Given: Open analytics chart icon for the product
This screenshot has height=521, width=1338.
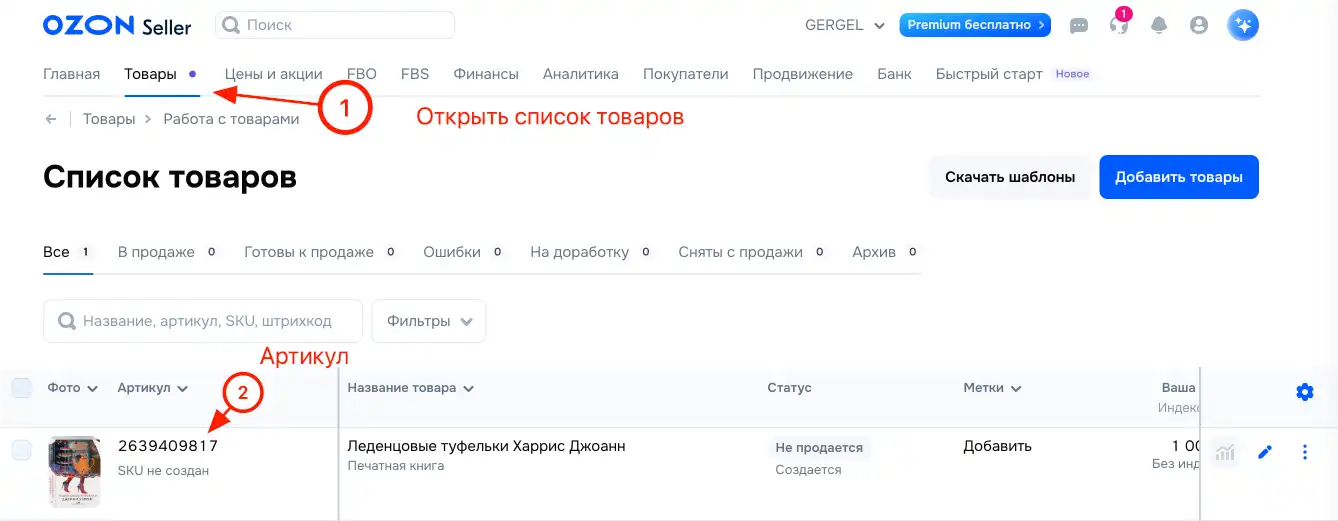Looking at the screenshot, I should [1224, 453].
